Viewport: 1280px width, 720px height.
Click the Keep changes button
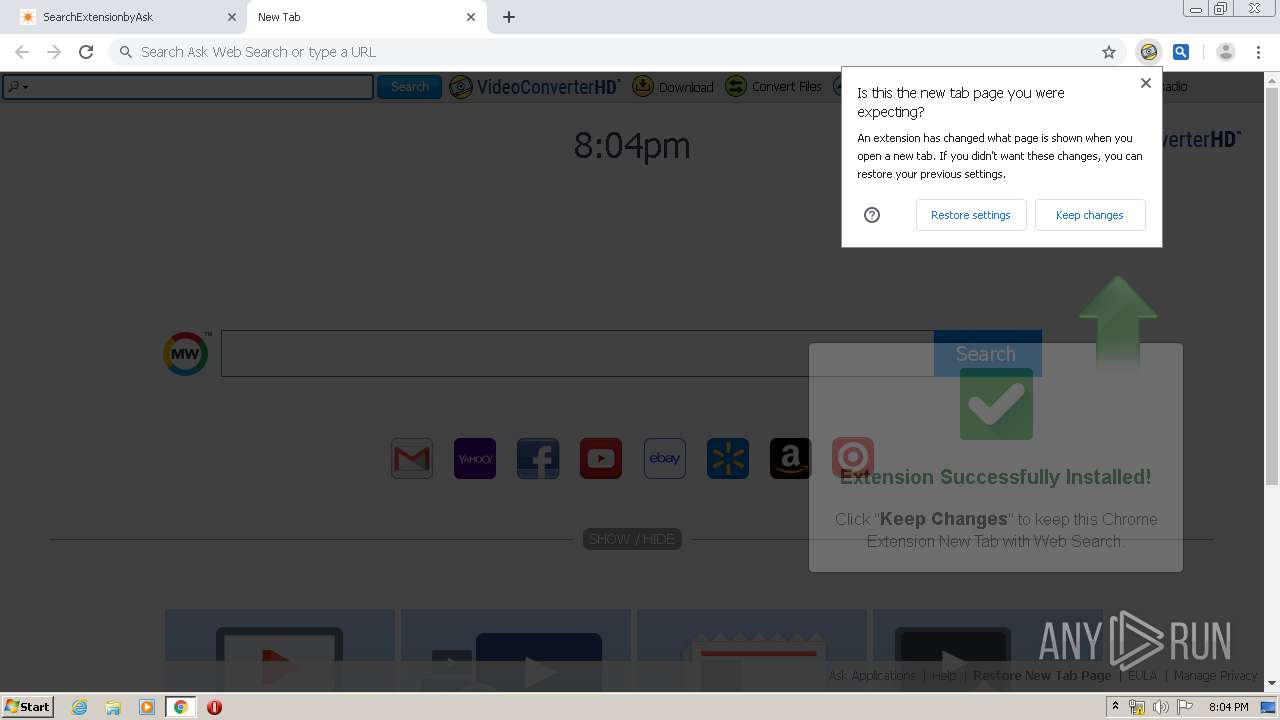click(1089, 215)
